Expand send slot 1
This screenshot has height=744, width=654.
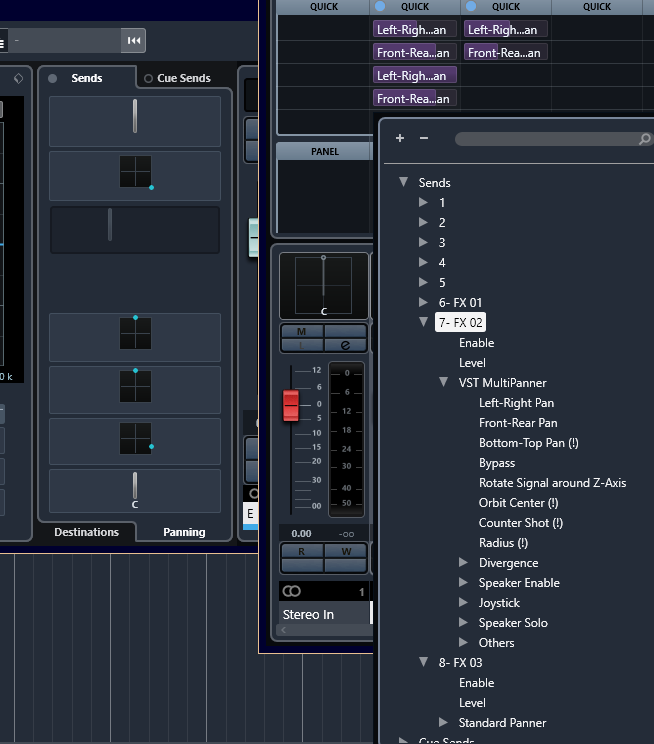click(x=423, y=202)
